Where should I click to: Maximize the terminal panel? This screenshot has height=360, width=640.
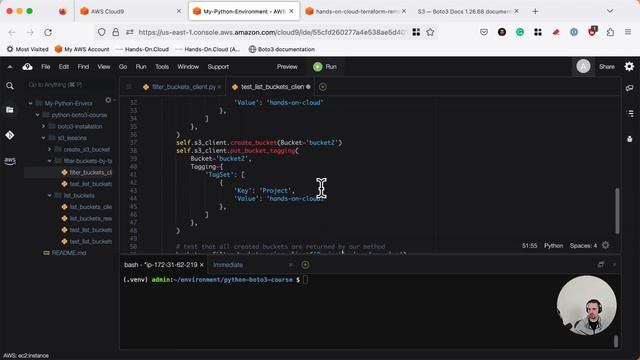(x=601, y=265)
